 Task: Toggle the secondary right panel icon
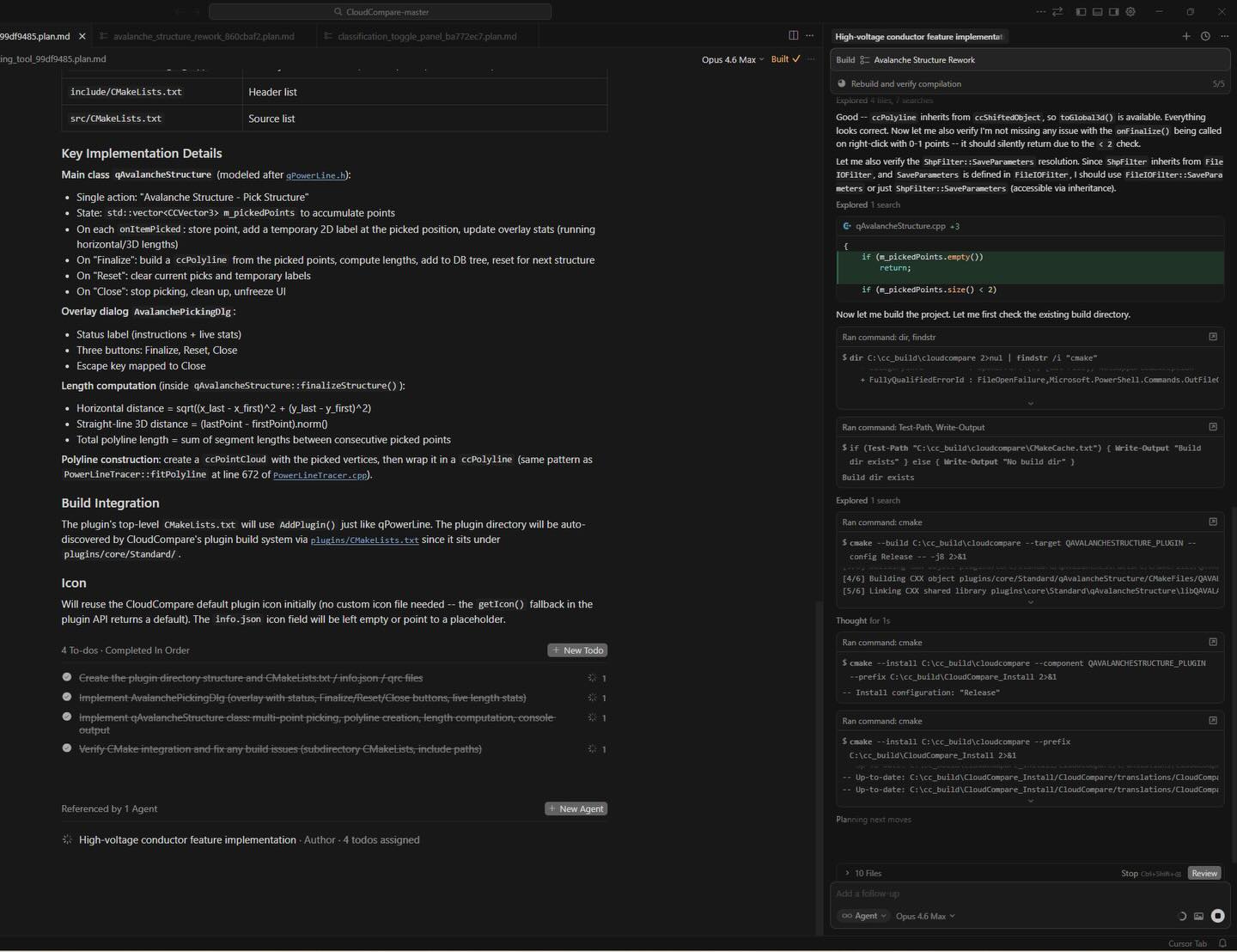click(1114, 11)
